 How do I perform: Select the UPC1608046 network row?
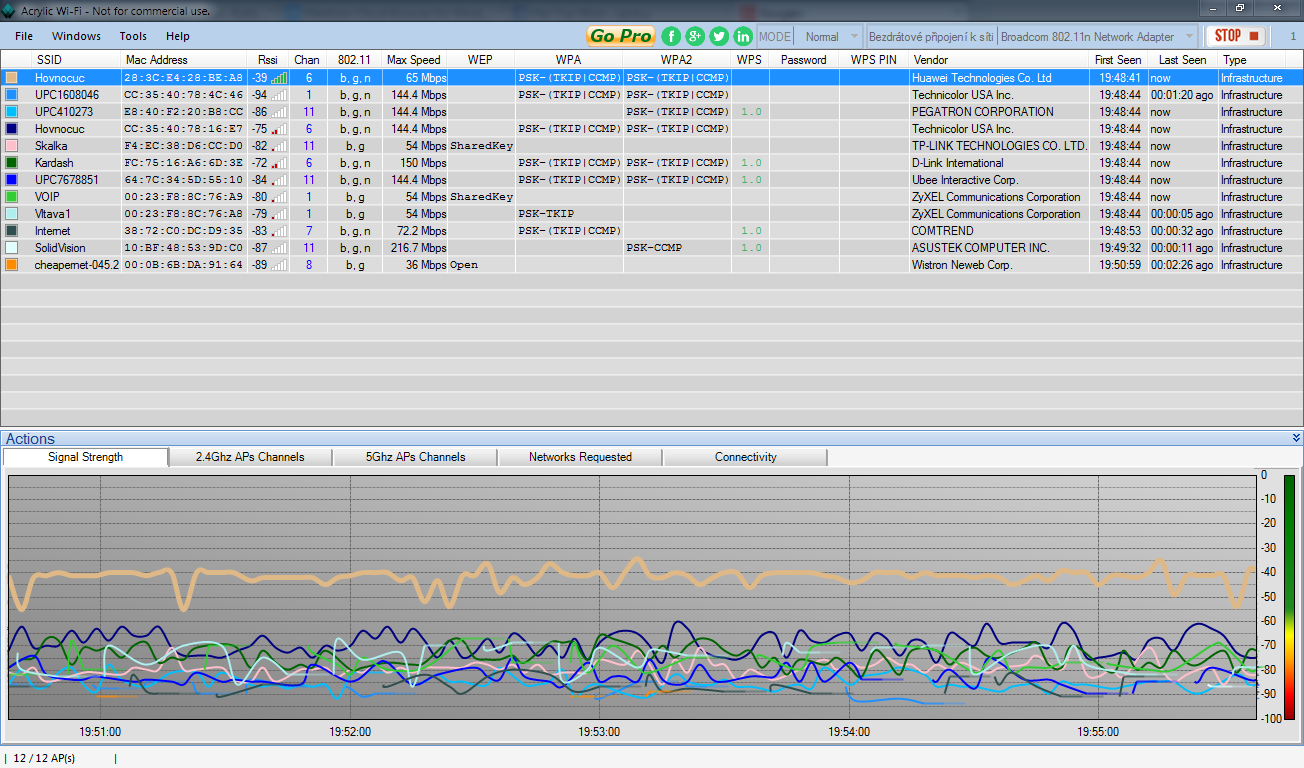click(x=652, y=95)
